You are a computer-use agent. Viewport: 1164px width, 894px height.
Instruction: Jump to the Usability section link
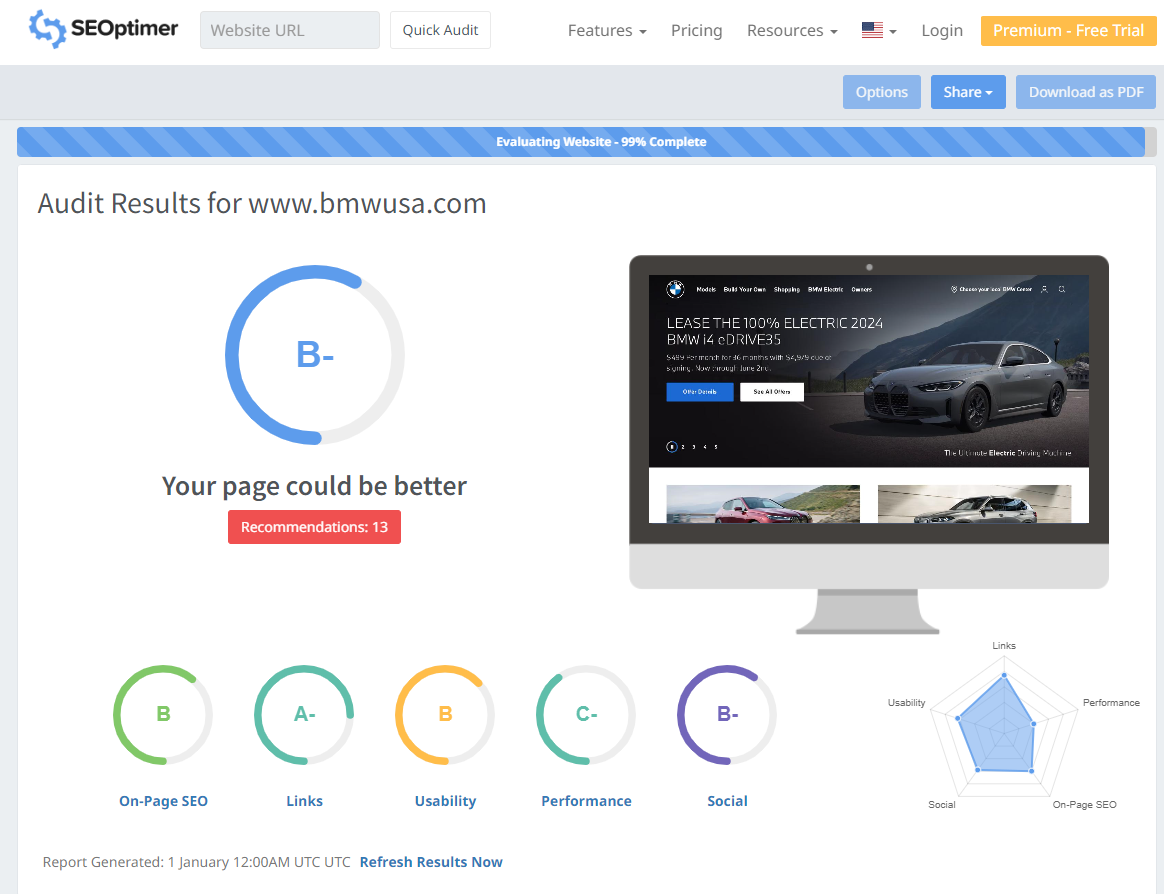click(445, 801)
